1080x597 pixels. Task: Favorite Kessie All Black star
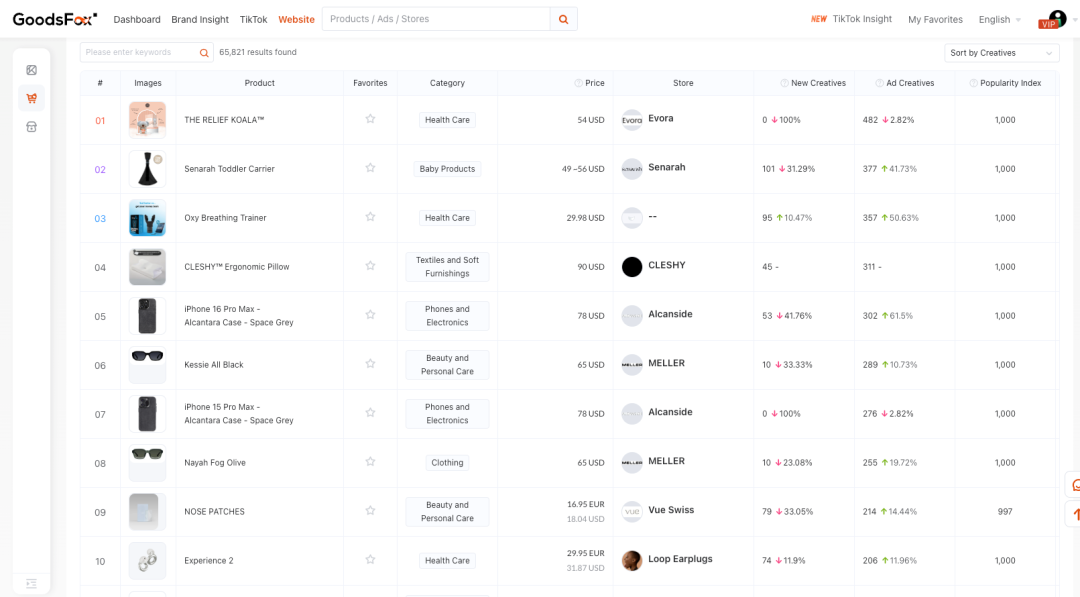[371, 364]
